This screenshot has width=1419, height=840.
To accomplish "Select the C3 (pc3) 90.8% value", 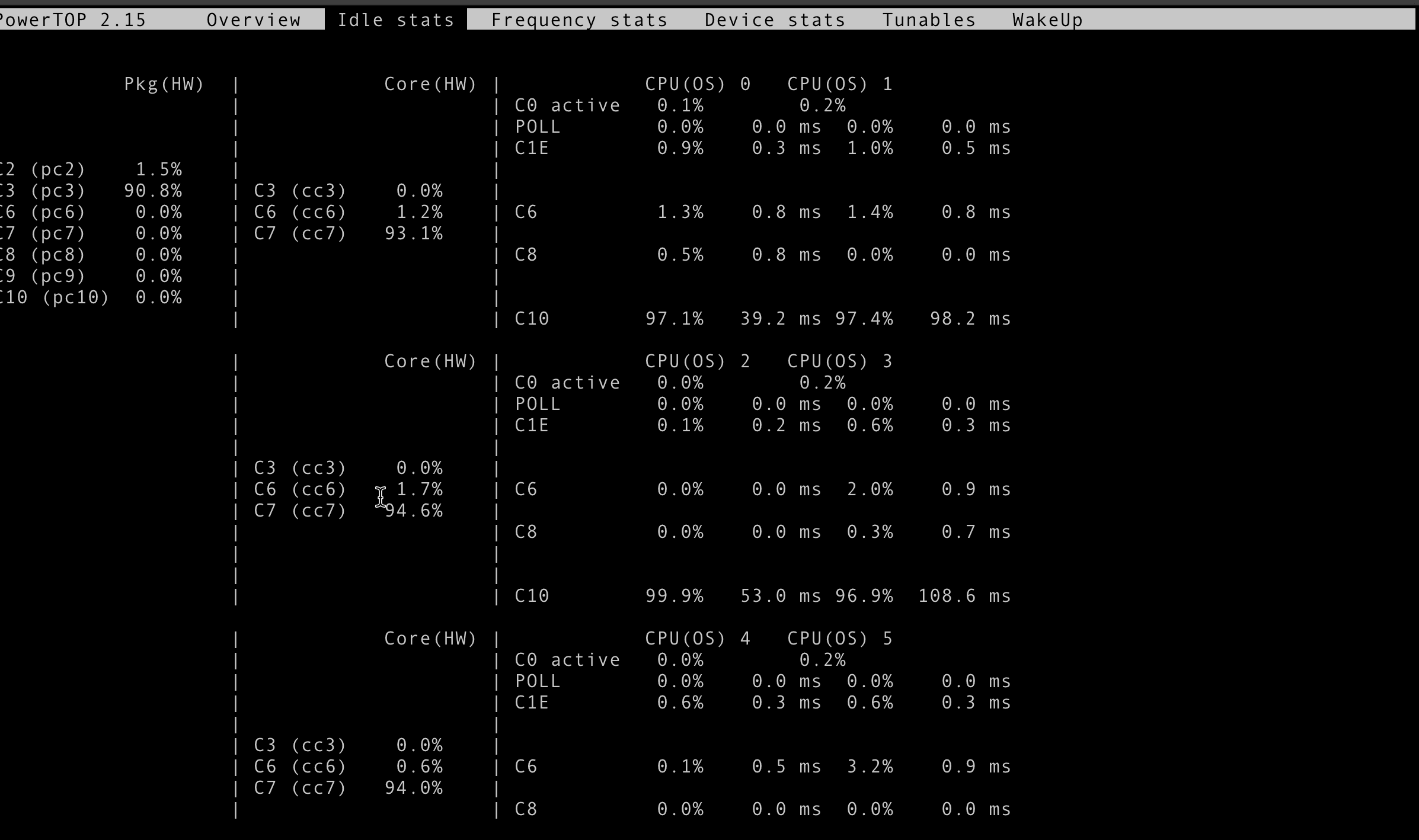I will point(153,191).
